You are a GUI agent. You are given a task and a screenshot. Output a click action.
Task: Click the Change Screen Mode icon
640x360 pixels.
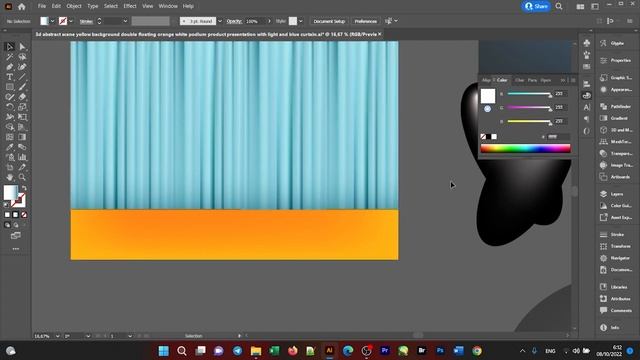click(x=16, y=236)
